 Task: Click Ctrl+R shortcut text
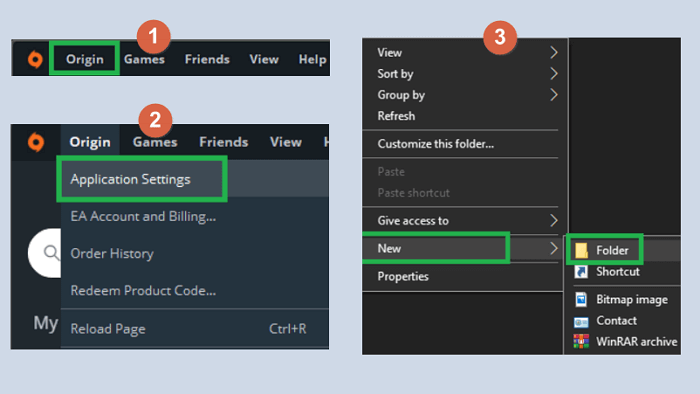288,329
